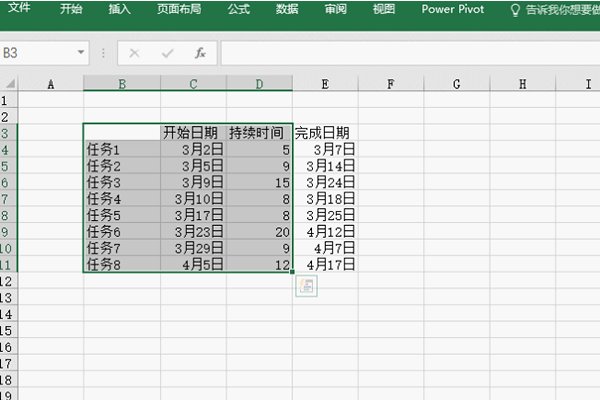This screenshot has height=400, width=600.
Task: Click the 持续时间 header cell
Action: coord(259,133)
